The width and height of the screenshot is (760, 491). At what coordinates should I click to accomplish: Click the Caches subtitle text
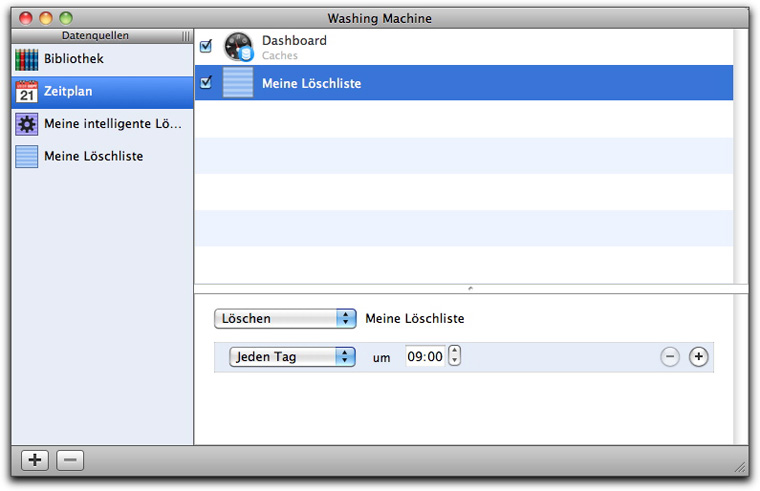point(280,56)
